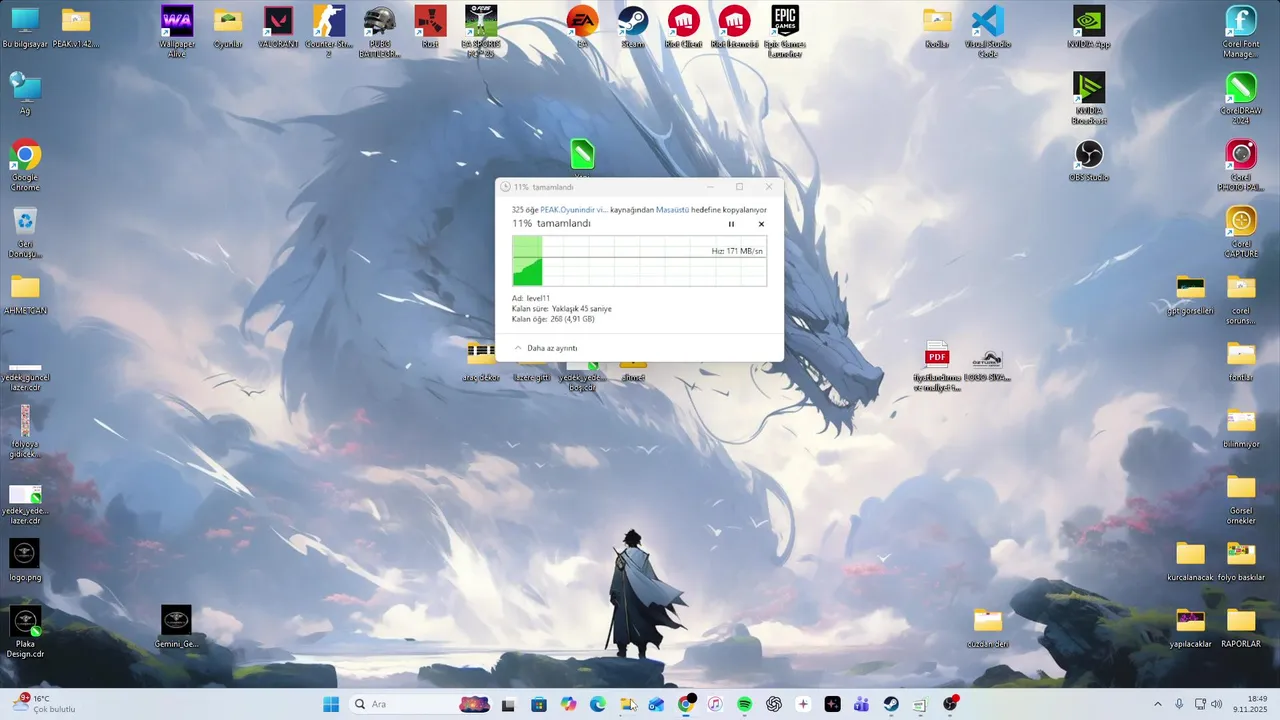Select the Corel Font Manager shortcut
Viewport: 1280px width, 720px height.
(1241, 32)
